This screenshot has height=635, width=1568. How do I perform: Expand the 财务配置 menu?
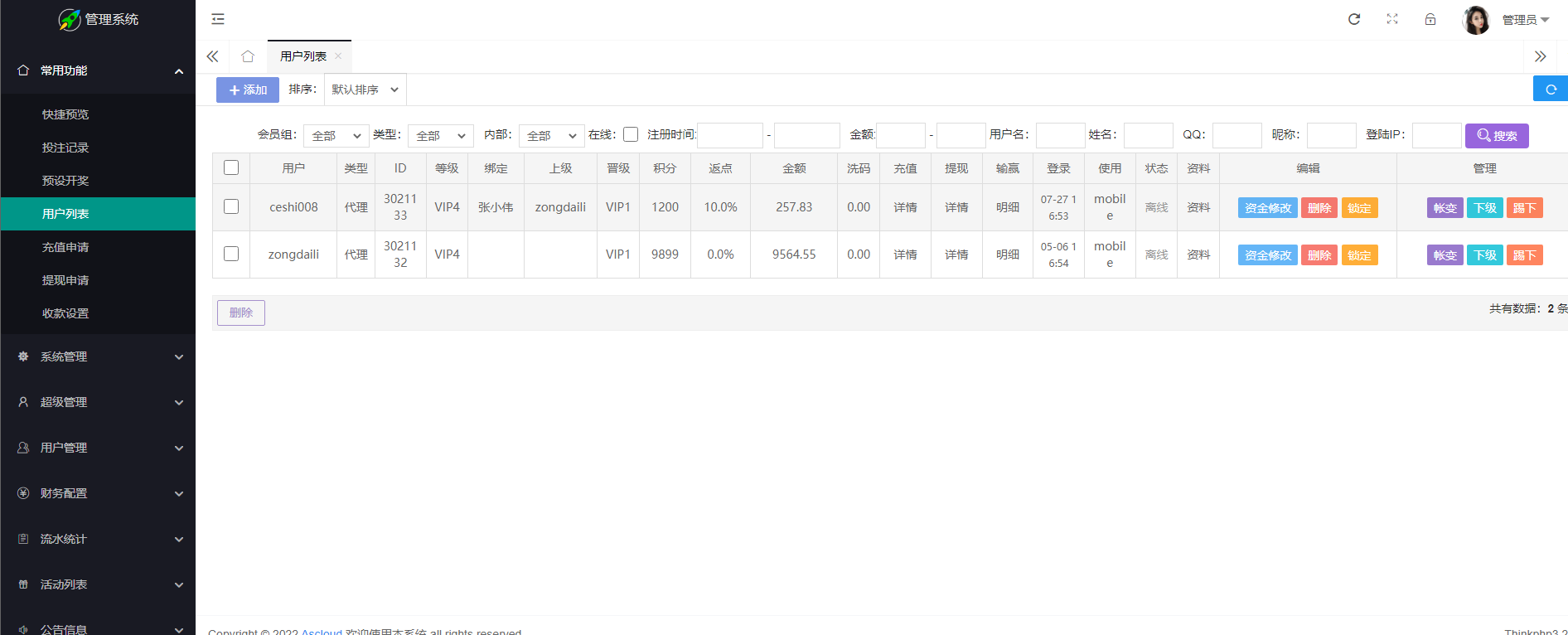point(98,493)
